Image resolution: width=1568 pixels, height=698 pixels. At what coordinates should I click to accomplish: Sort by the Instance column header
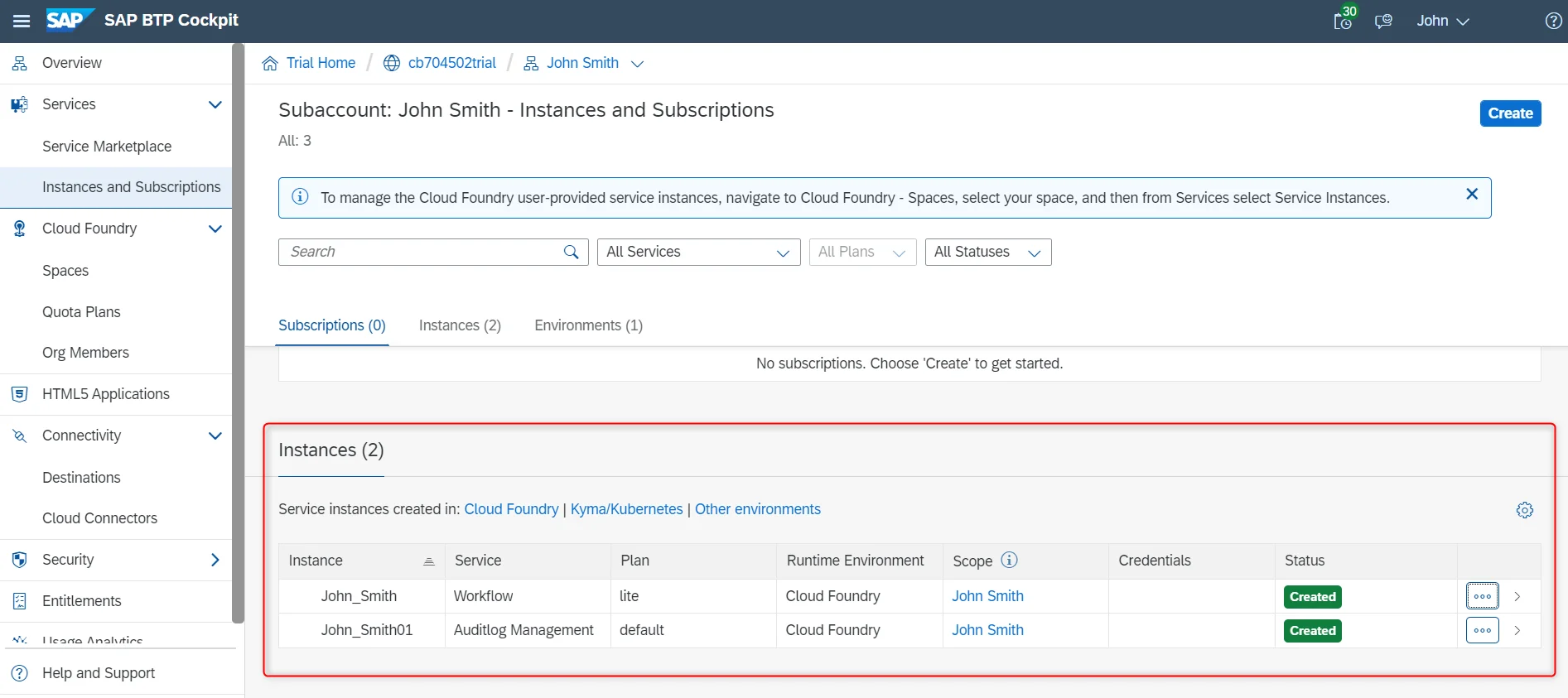362,561
